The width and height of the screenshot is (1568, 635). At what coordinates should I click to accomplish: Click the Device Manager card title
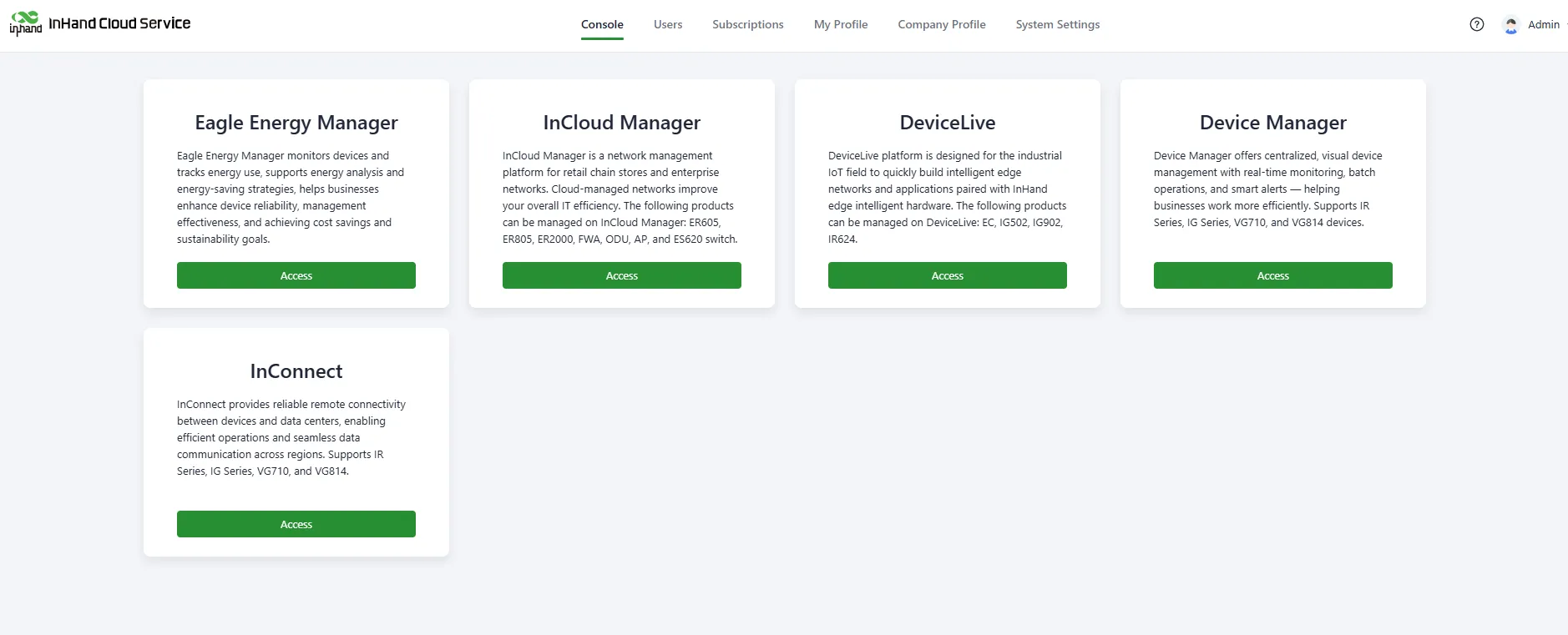click(x=1273, y=123)
